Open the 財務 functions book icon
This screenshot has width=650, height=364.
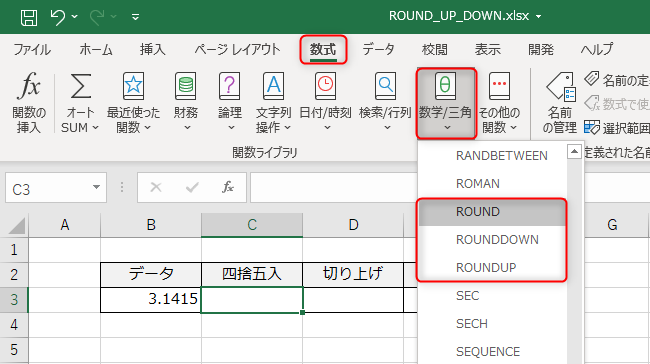click(x=185, y=86)
